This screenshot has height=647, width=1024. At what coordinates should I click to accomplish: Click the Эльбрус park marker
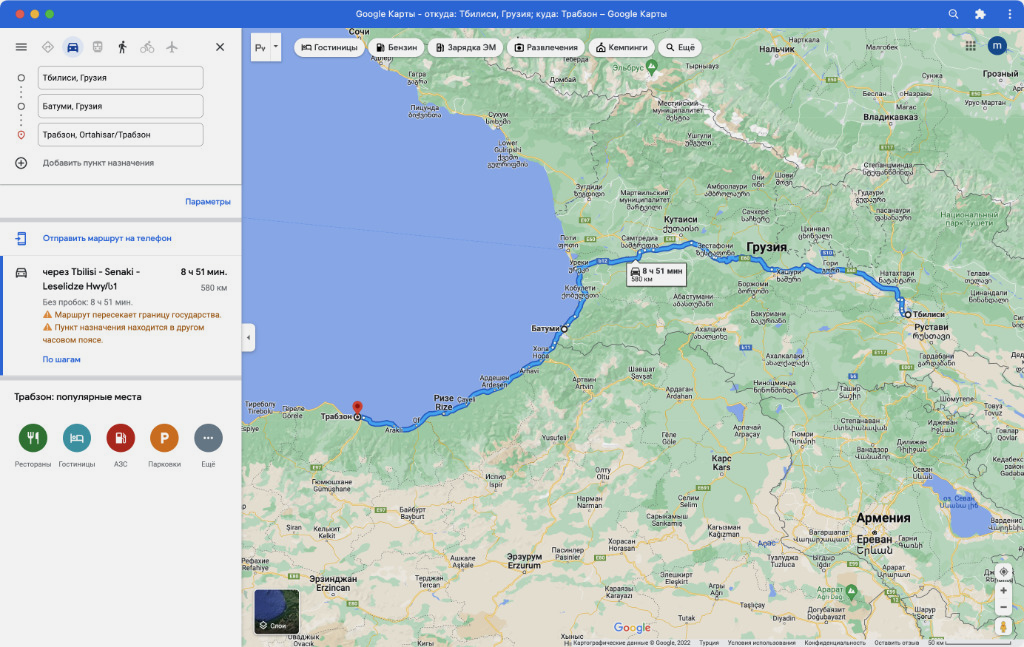652,67
